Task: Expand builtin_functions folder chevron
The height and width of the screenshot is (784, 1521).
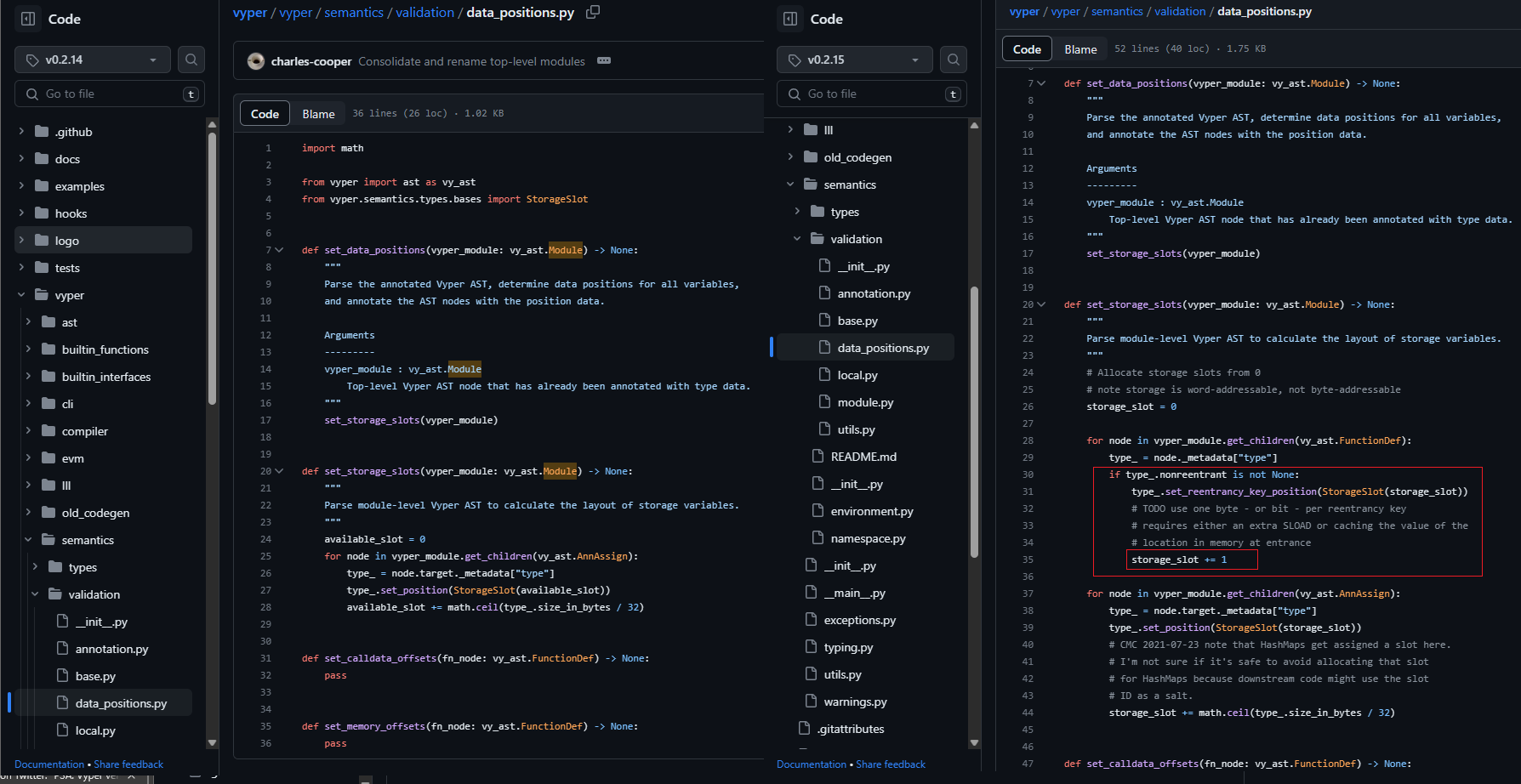Action: pyautogui.click(x=28, y=349)
